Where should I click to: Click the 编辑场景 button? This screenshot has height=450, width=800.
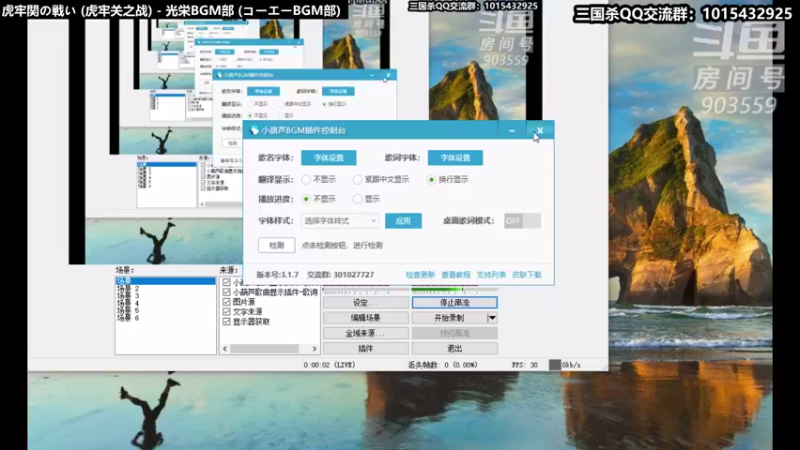coord(365,318)
